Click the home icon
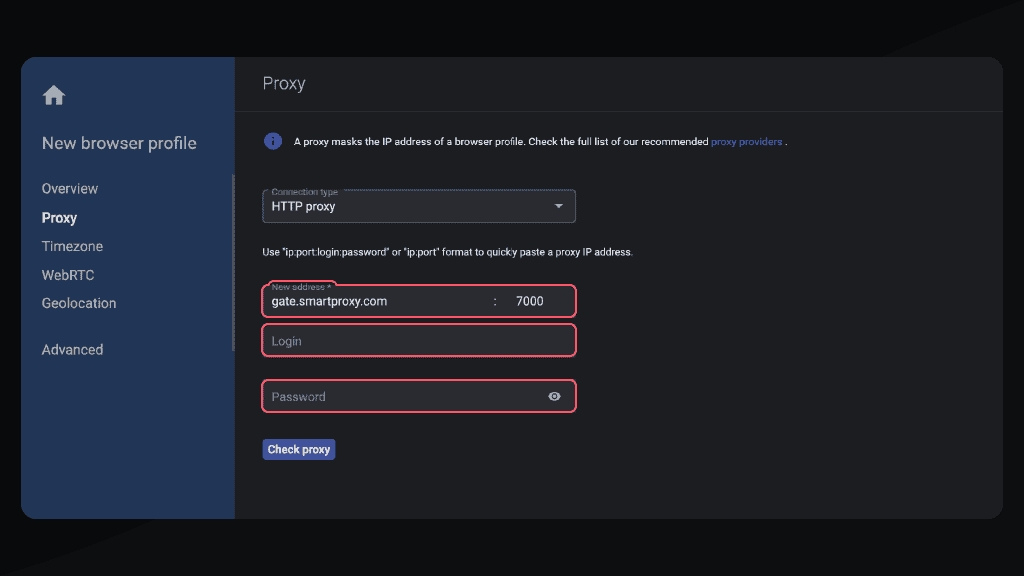The width and height of the screenshot is (1024, 576). (53, 94)
